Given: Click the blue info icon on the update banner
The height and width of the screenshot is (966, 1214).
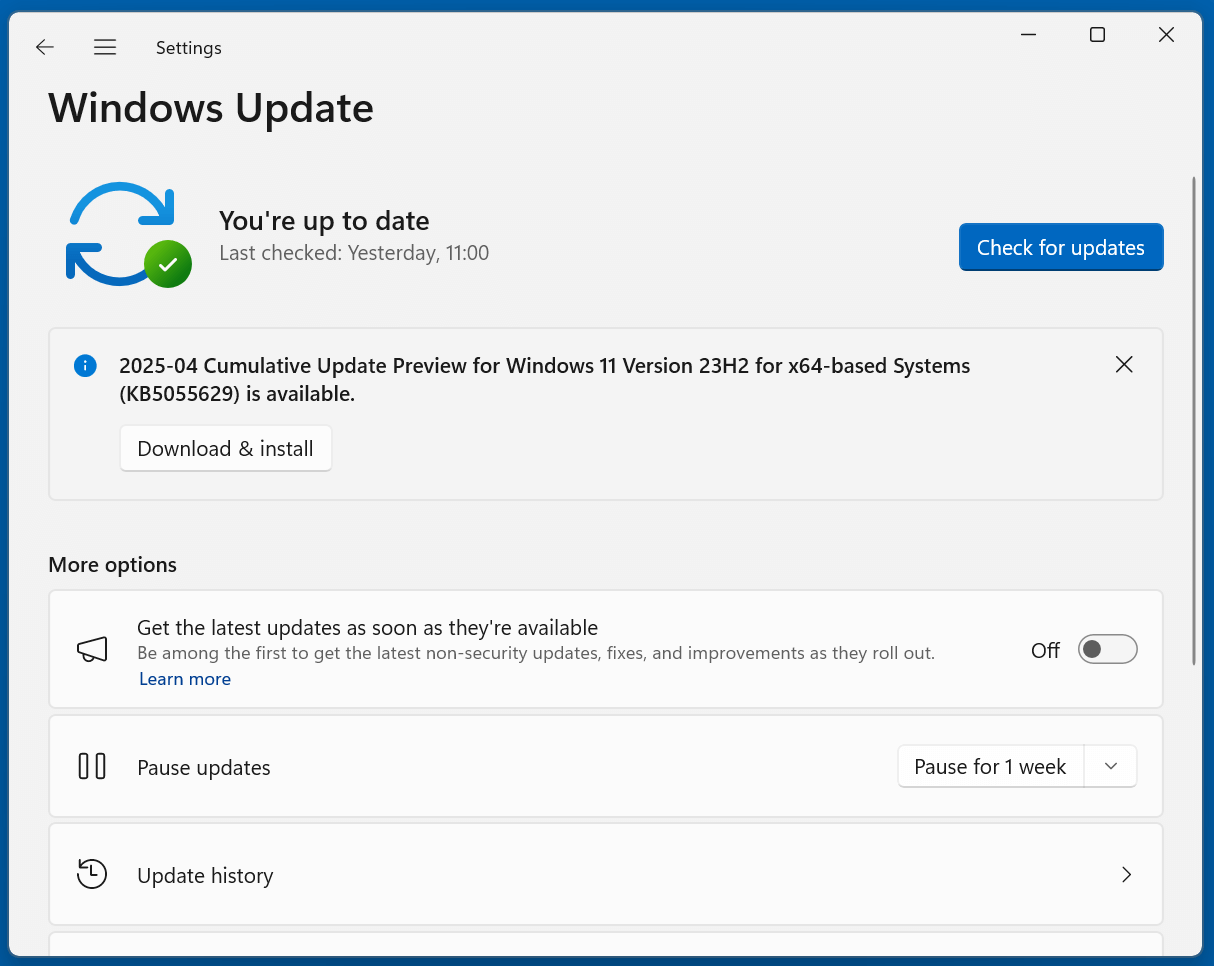Looking at the screenshot, I should pos(85,366).
